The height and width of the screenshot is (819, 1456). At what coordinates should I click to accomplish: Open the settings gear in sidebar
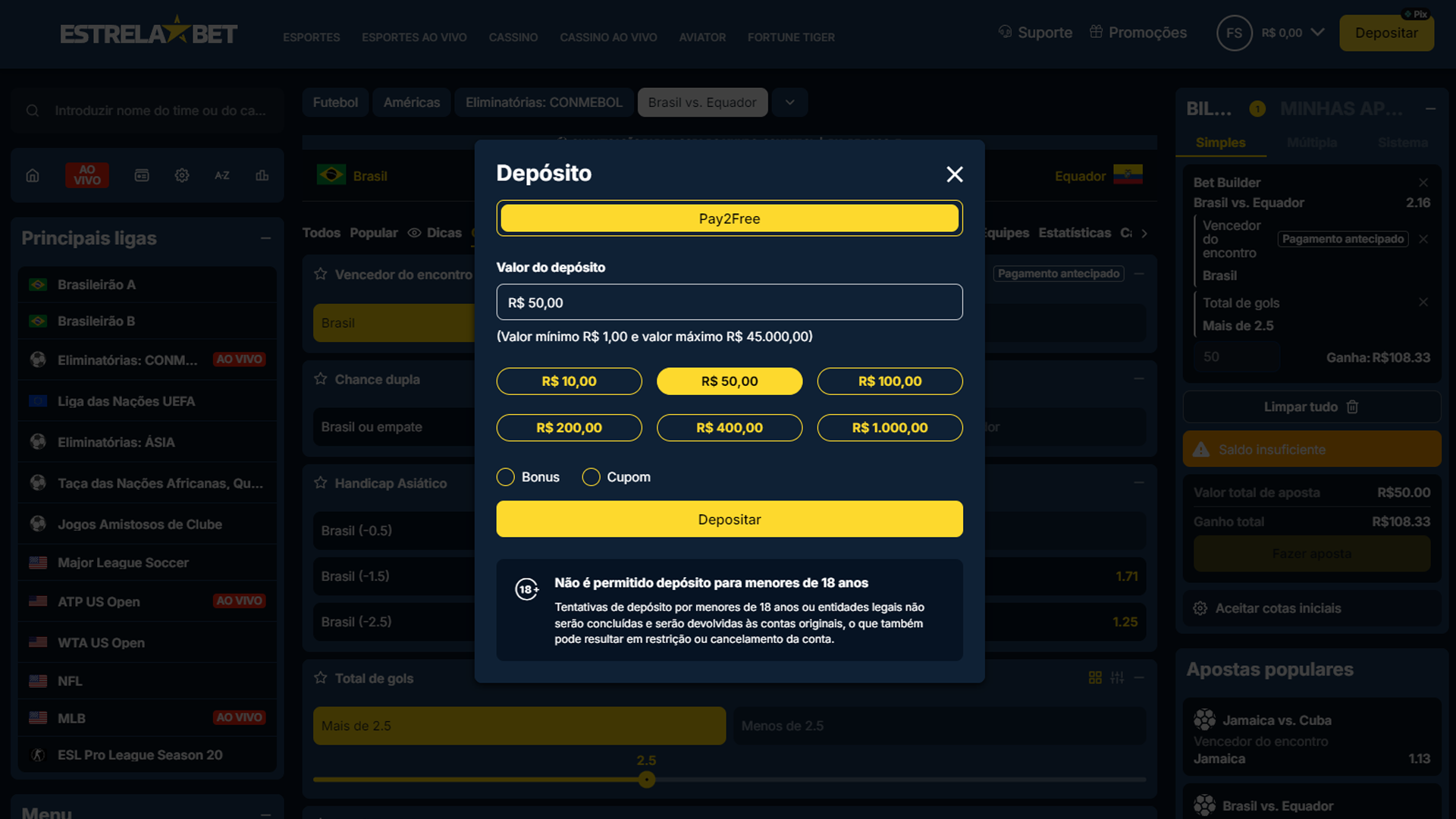(182, 176)
